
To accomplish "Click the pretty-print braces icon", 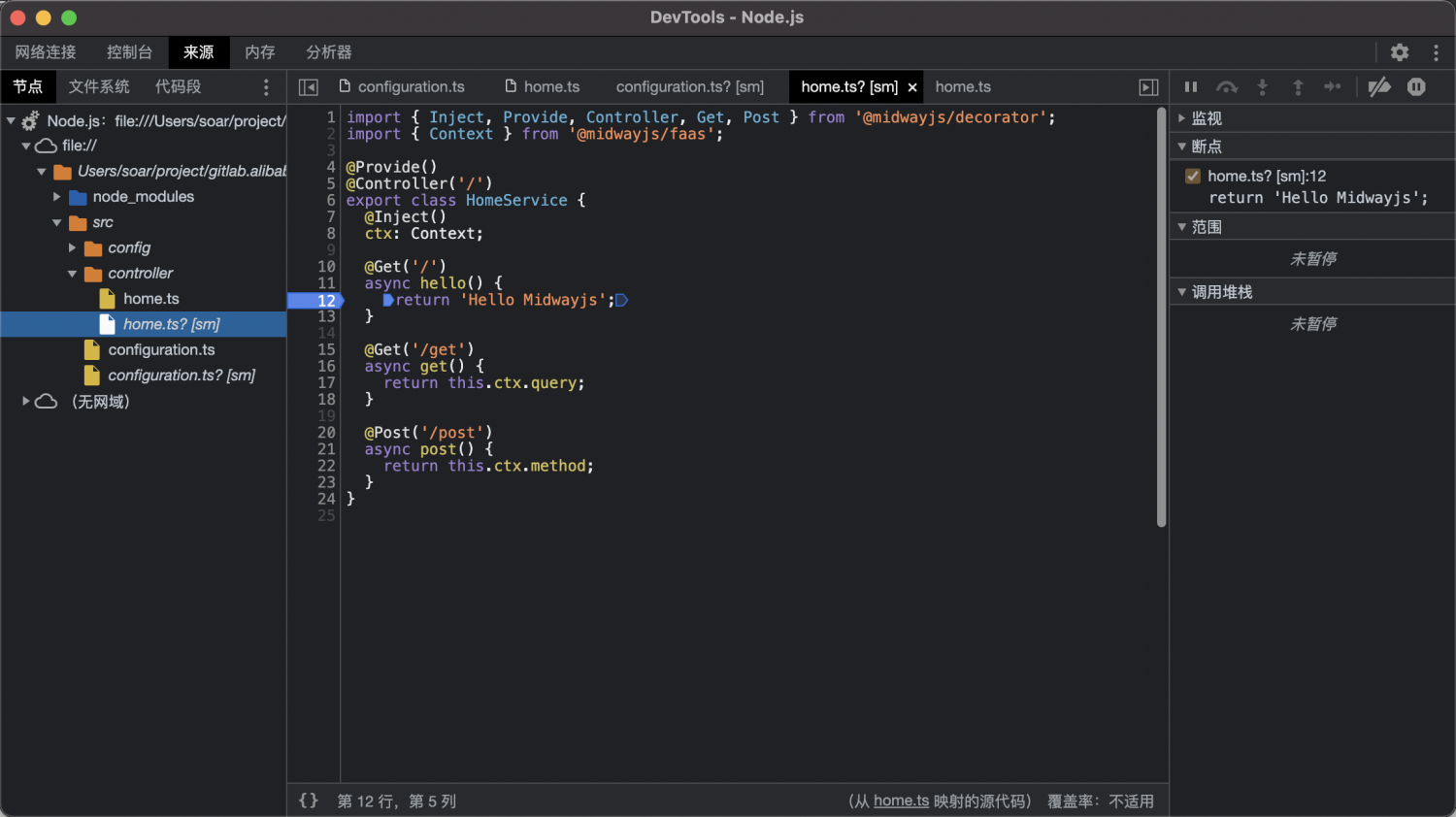I will 309,801.
